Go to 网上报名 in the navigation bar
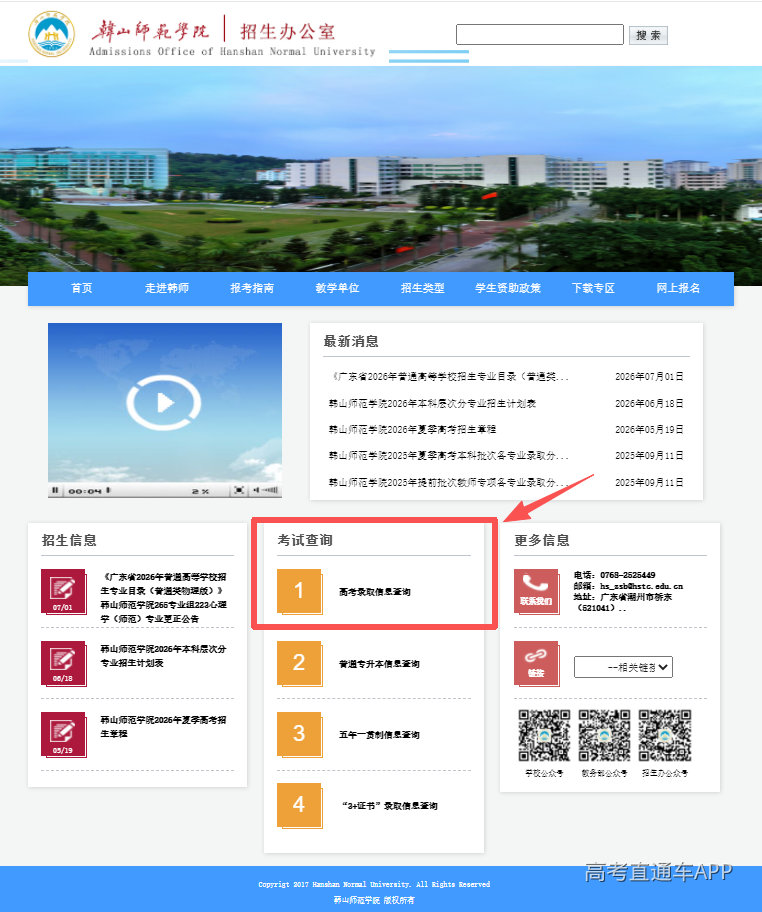This screenshot has height=912, width=762. [678, 288]
